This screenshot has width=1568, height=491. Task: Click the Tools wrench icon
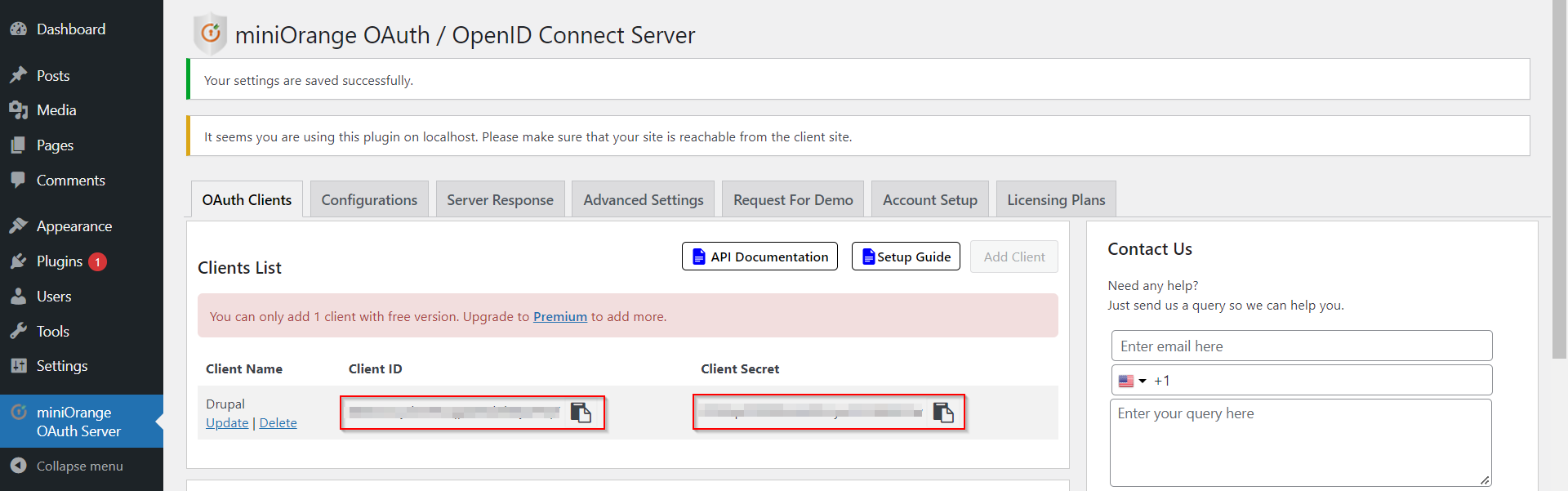point(19,331)
